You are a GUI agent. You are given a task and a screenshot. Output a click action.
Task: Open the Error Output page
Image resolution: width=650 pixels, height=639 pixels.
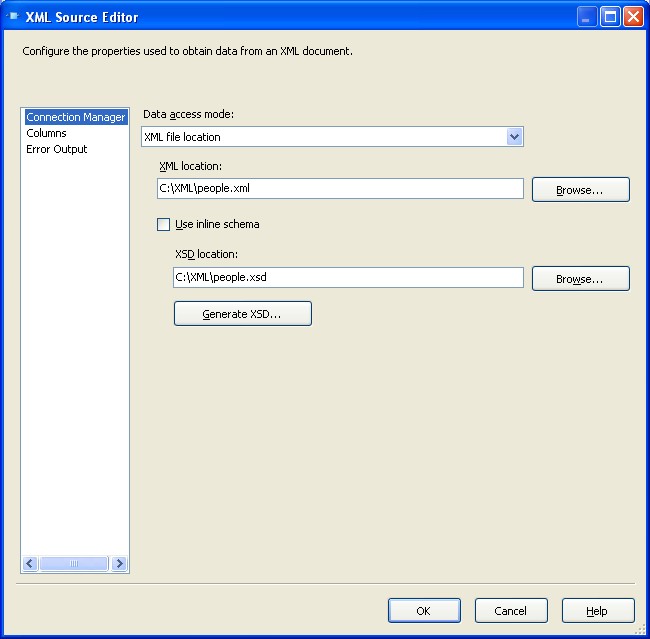[x=56, y=149]
